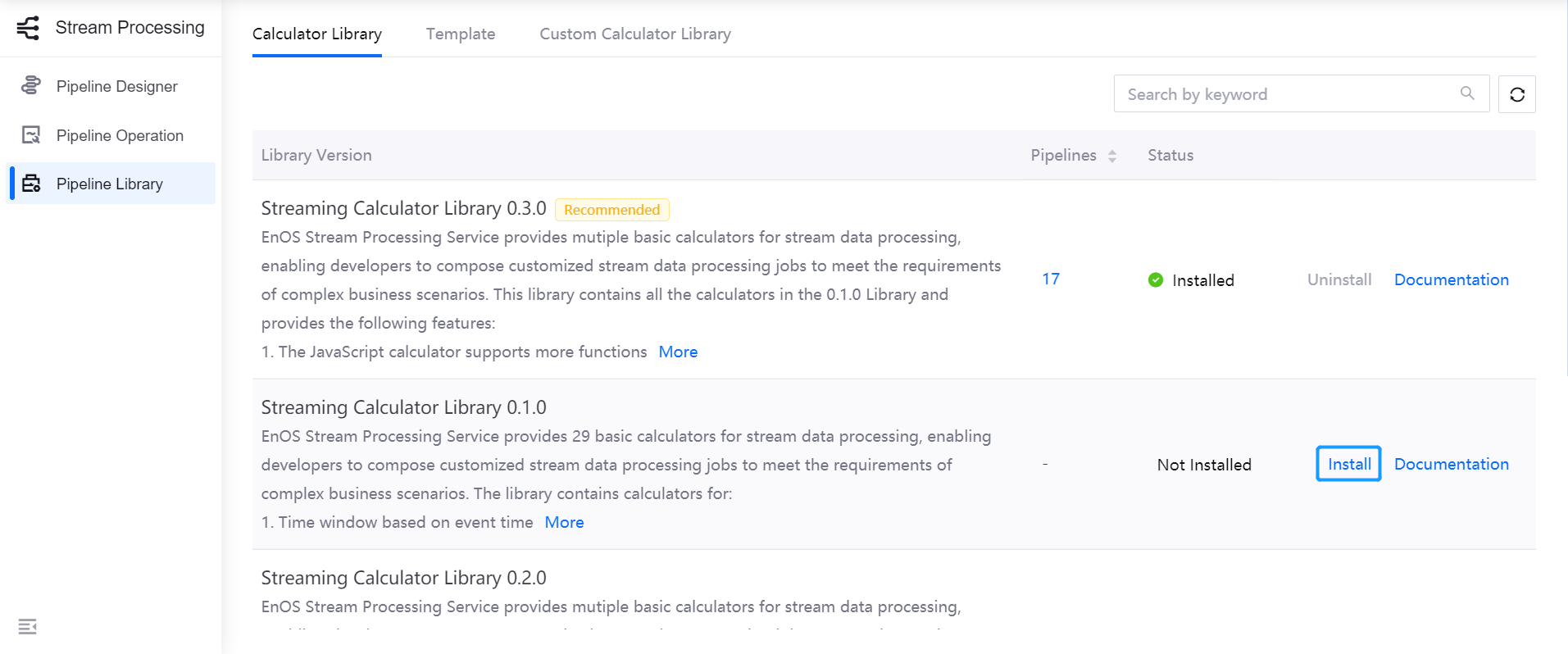Select Pipeline Library menu item
This screenshot has width=1568, height=654.
111,184
